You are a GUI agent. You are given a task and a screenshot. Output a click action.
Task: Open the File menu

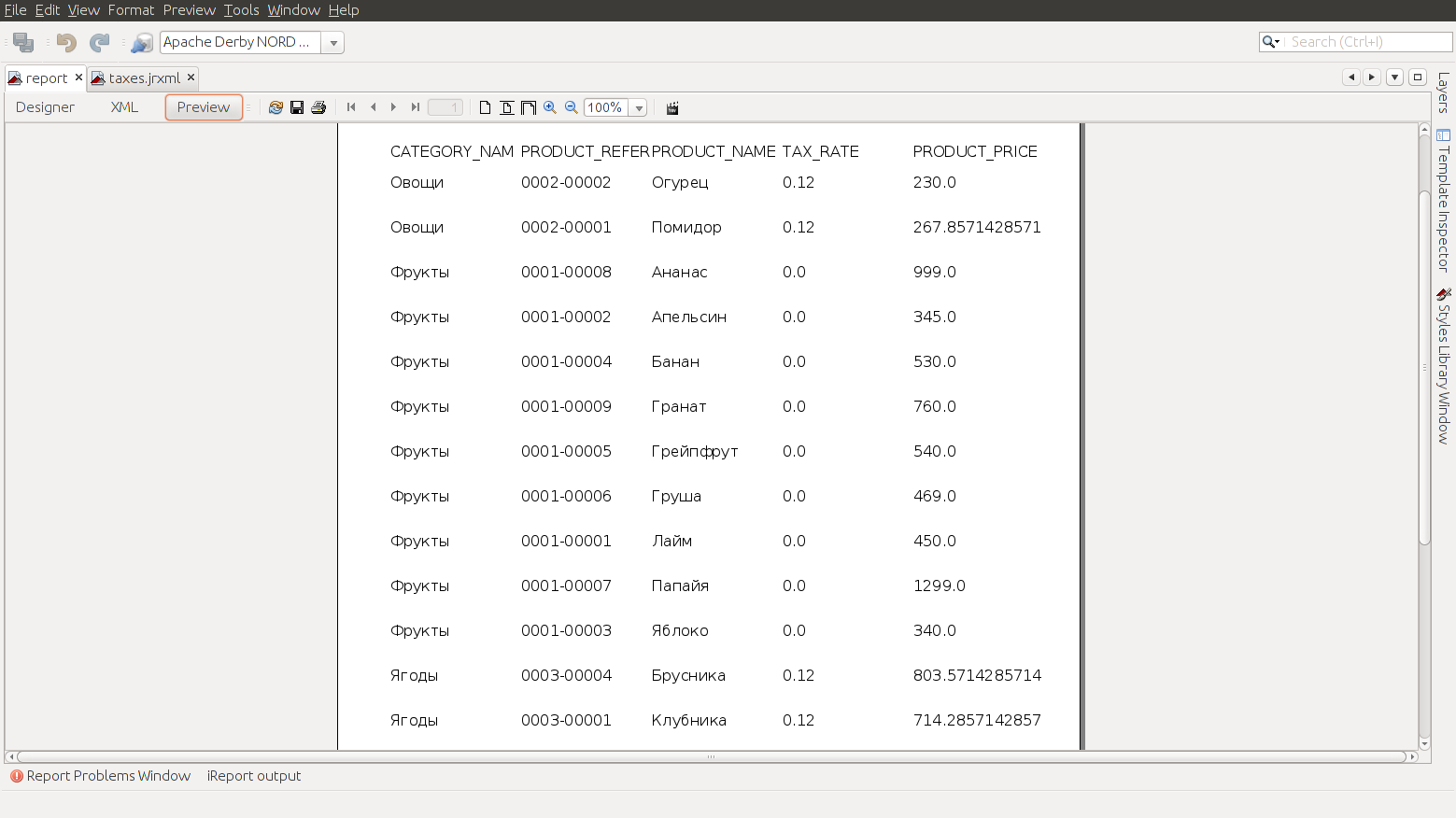[15, 10]
